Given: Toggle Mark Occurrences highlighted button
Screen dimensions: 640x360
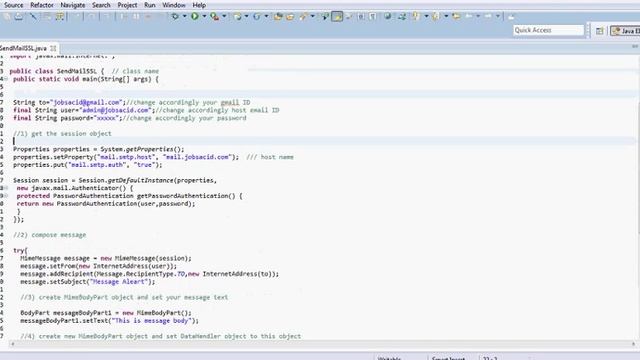Looking at the screenshot, I should click(337, 16).
